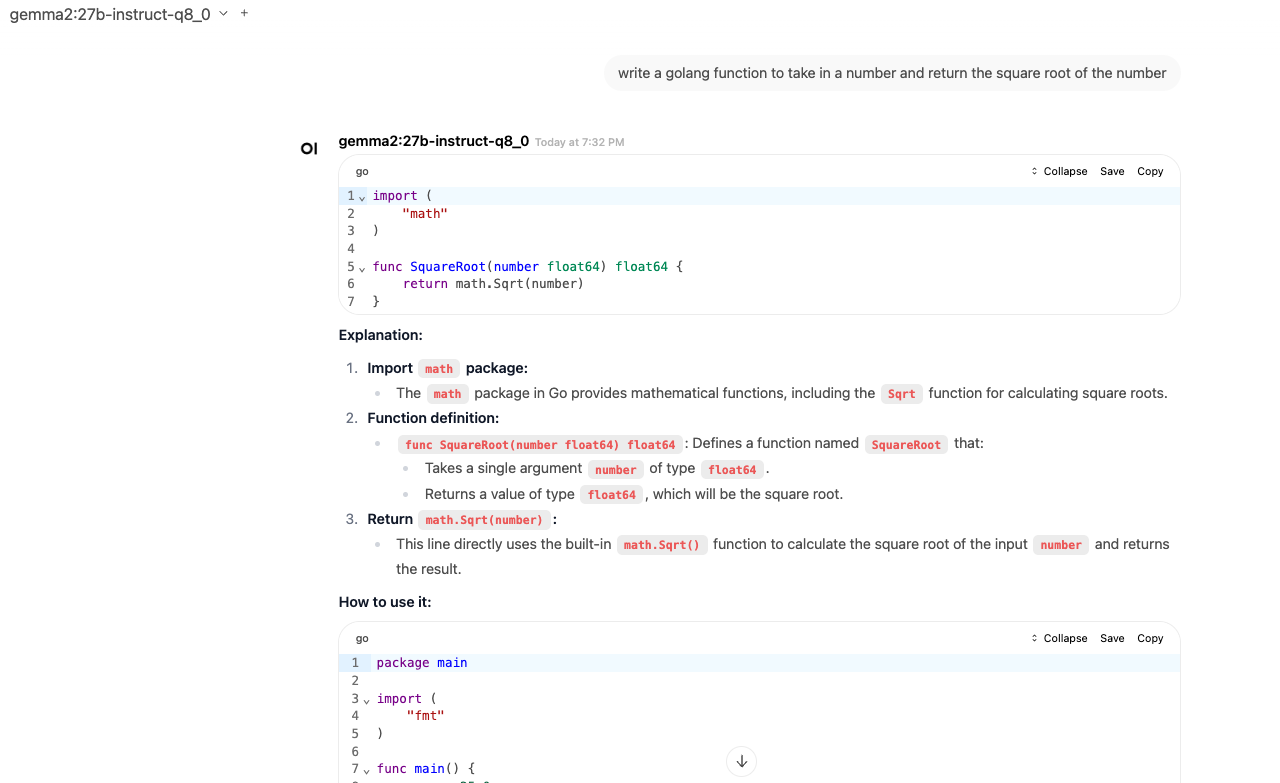Click the 'Function definition:' list heading
1280x783 pixels.
pos(433,418)
